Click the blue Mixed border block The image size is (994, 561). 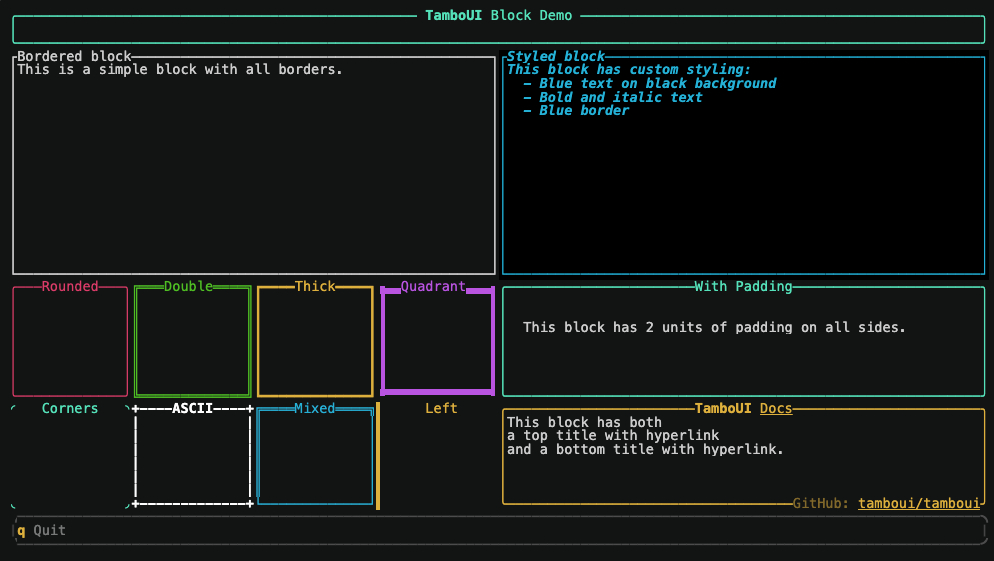click(x=315, y=456)
